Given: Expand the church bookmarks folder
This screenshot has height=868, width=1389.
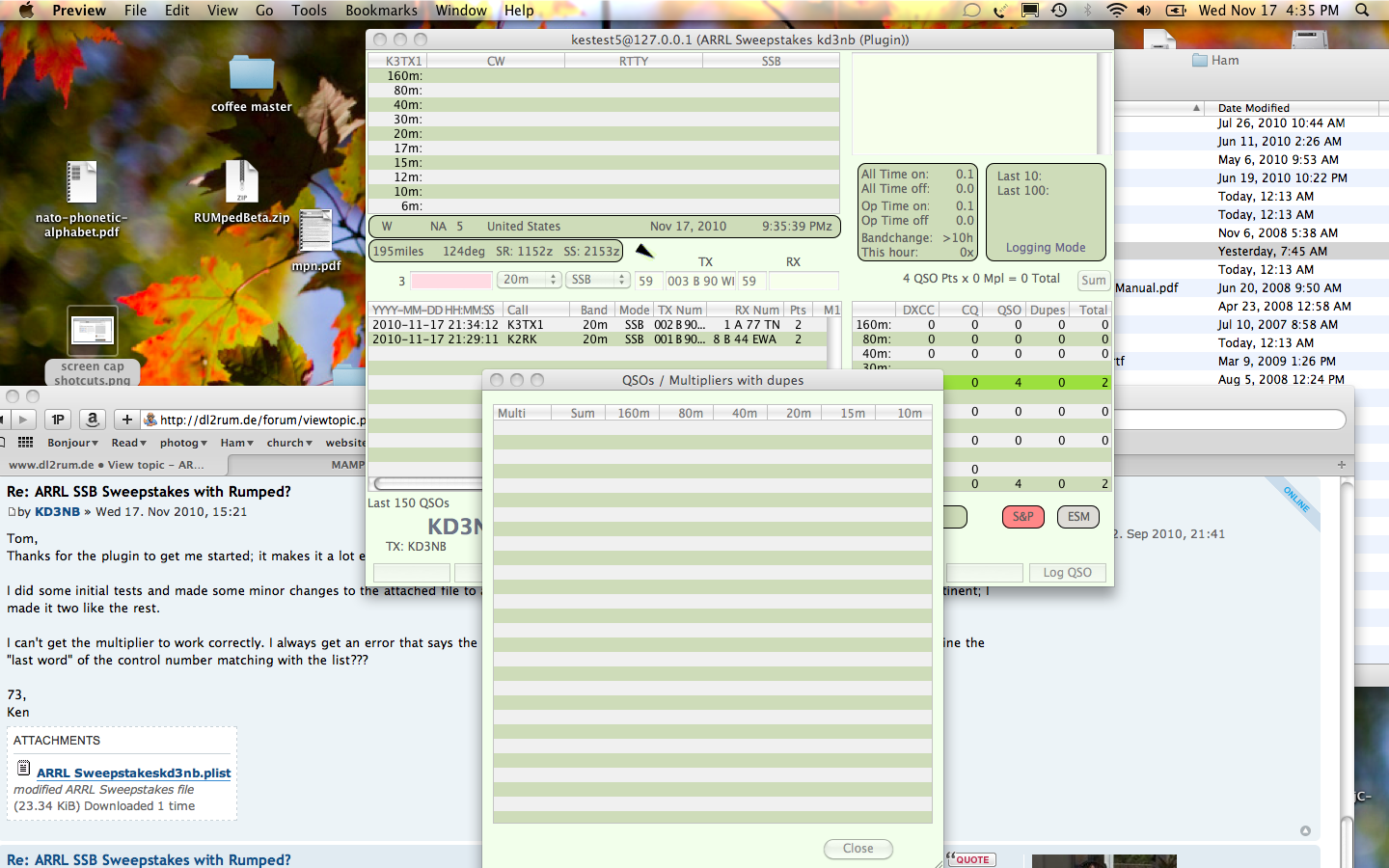Looking at the screenshot, I should [289, 443].
